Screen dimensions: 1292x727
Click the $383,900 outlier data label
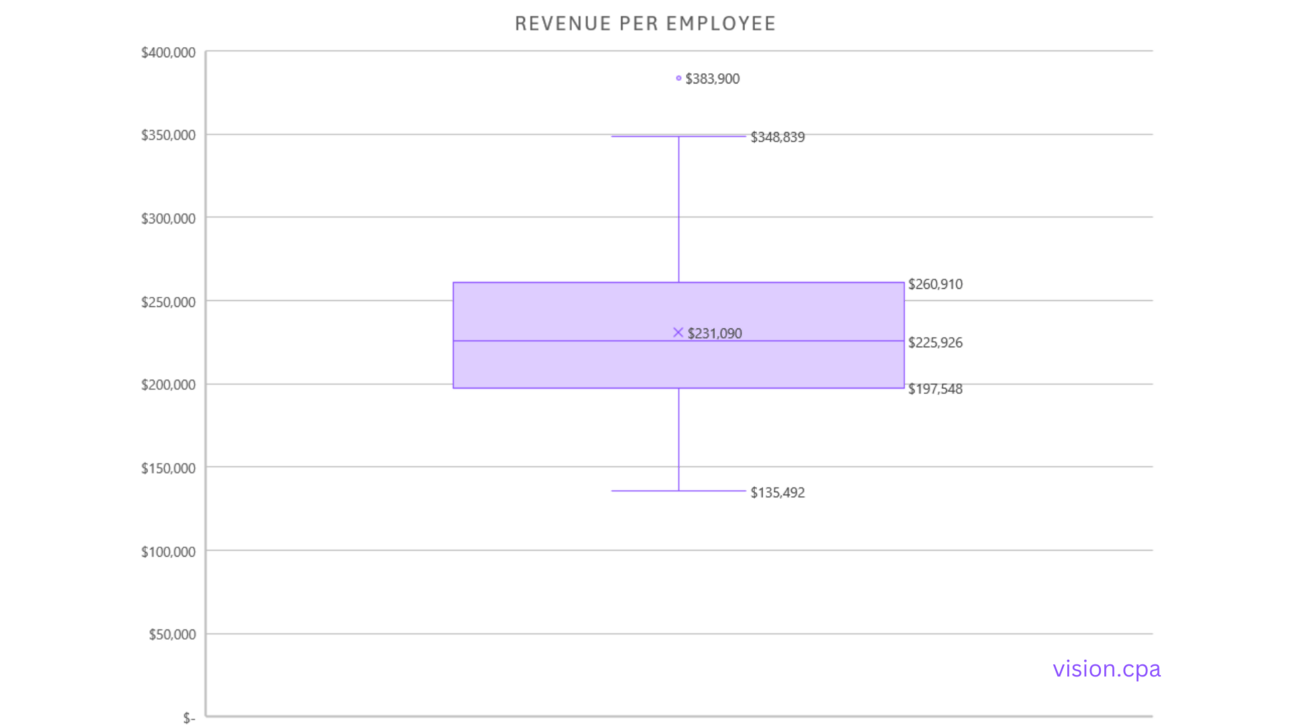pos(713,79)
